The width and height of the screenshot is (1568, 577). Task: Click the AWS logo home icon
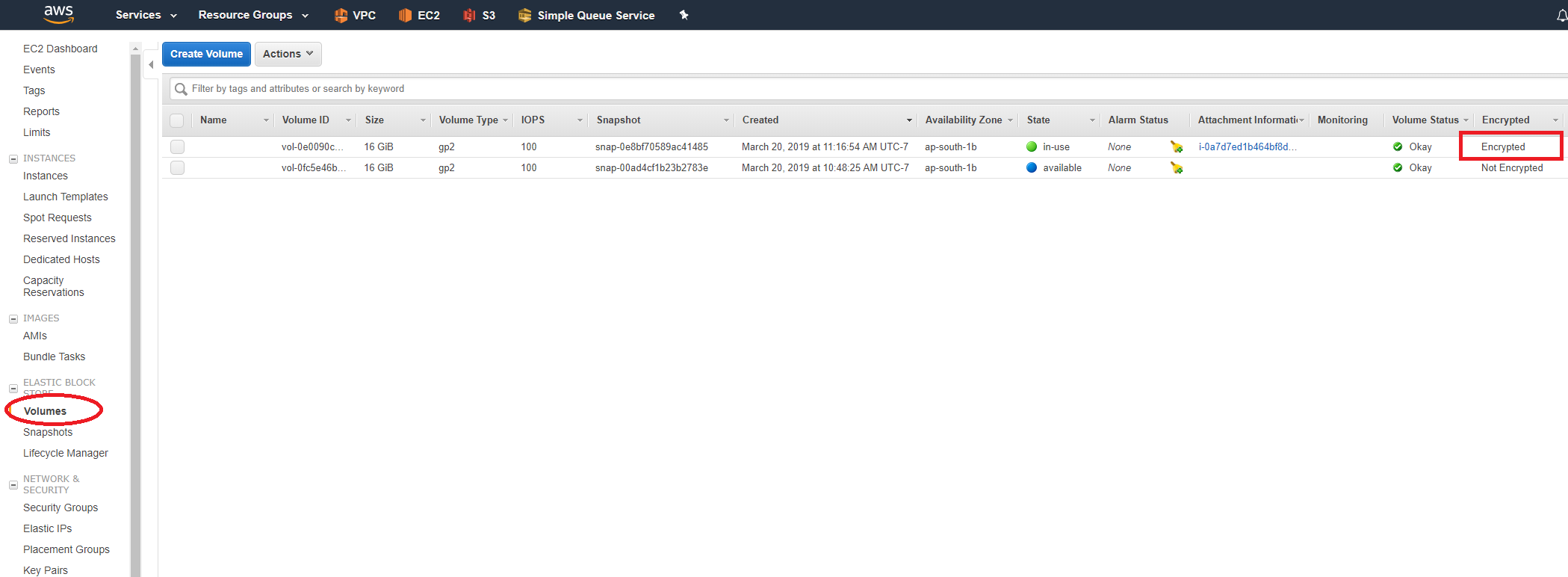58,14
